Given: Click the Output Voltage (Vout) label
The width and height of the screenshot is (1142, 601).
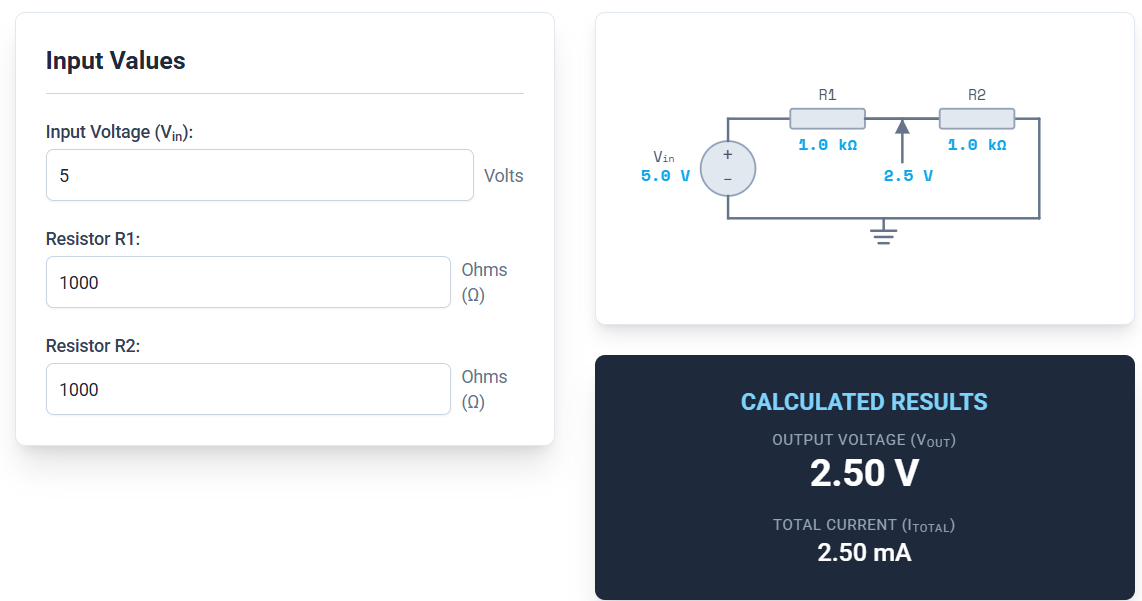Looking at the screenshot, I should point(863,440).
